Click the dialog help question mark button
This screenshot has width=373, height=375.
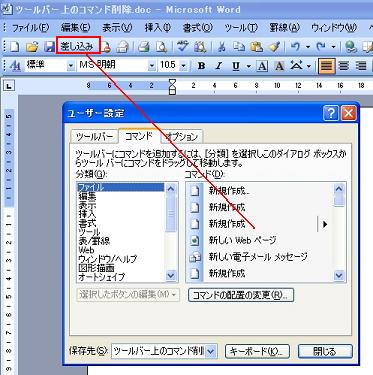(331, 114)
